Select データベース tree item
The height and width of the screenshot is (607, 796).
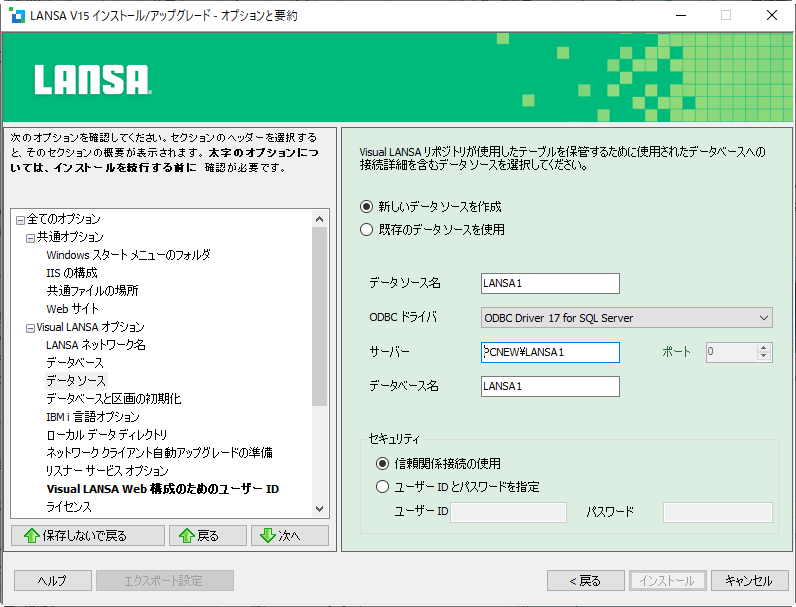click(75, 363)
